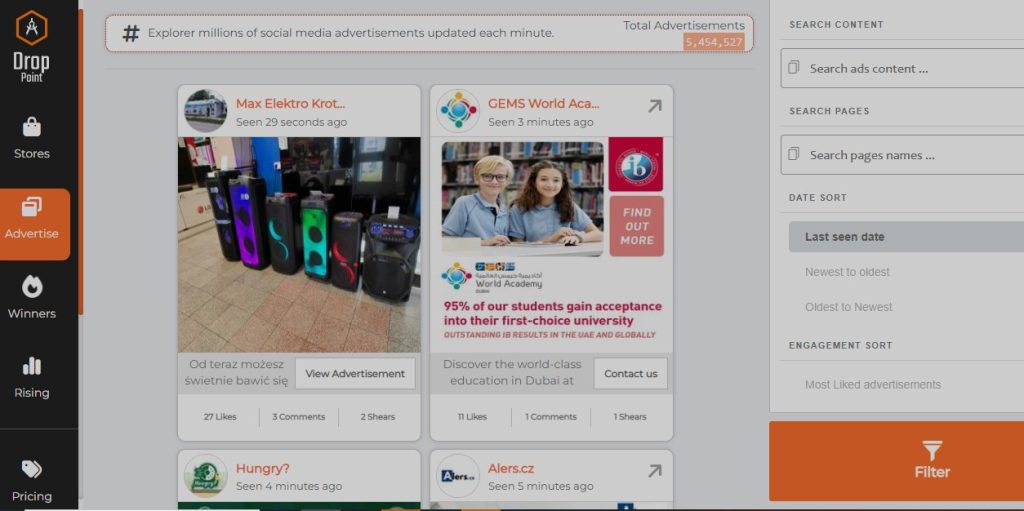
Task: Click Seen 4 minutes ago text
Action: 289,486
